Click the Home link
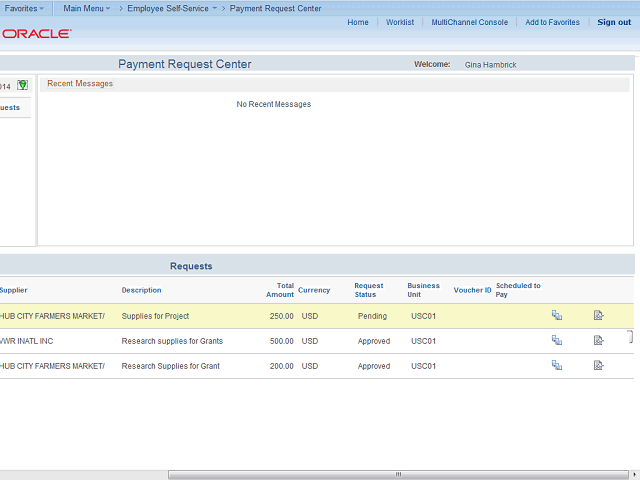 click(x=358, y=22)
